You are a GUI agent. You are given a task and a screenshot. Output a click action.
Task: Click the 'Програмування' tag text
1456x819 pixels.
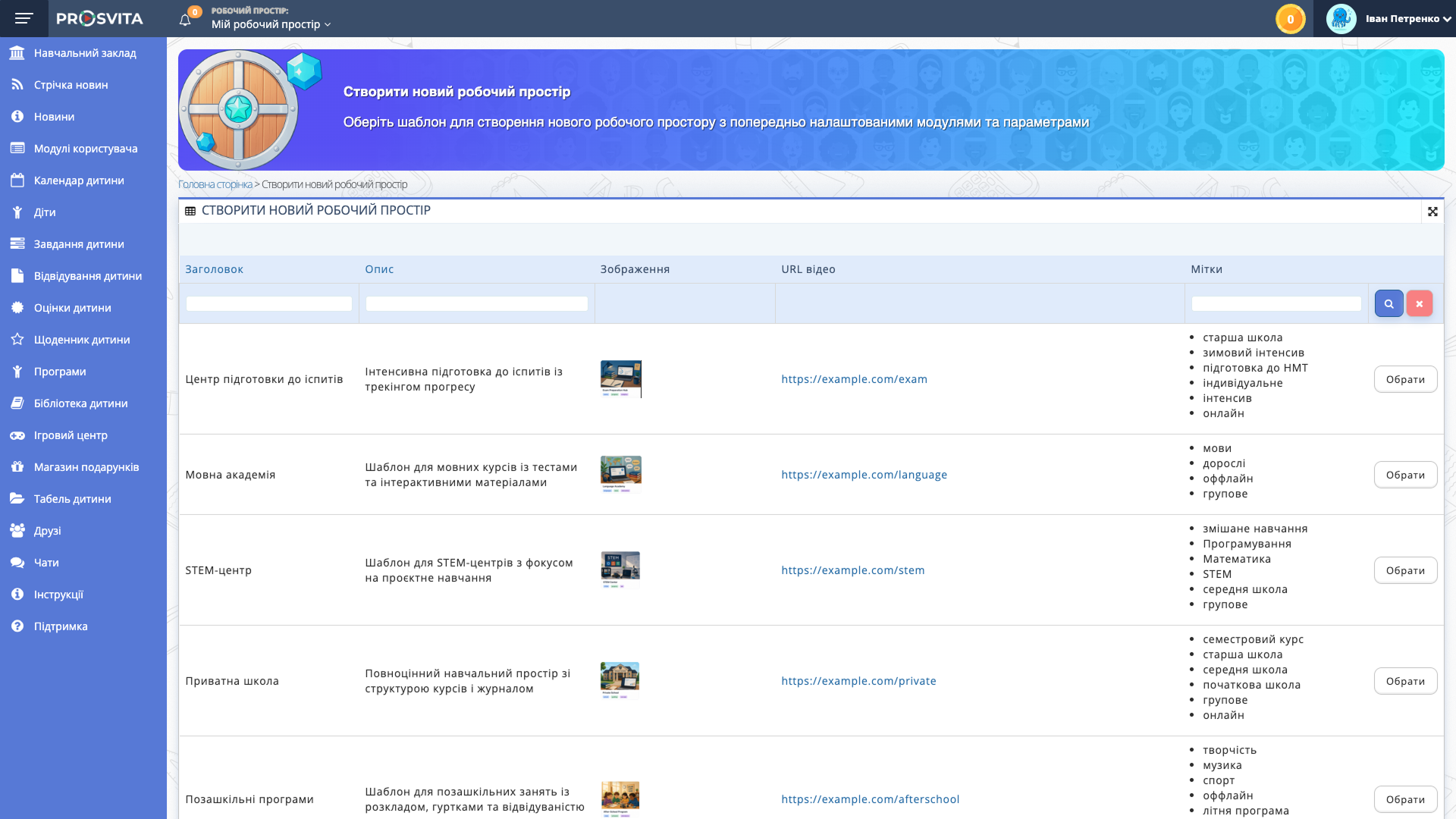(x=1247, y=544)
